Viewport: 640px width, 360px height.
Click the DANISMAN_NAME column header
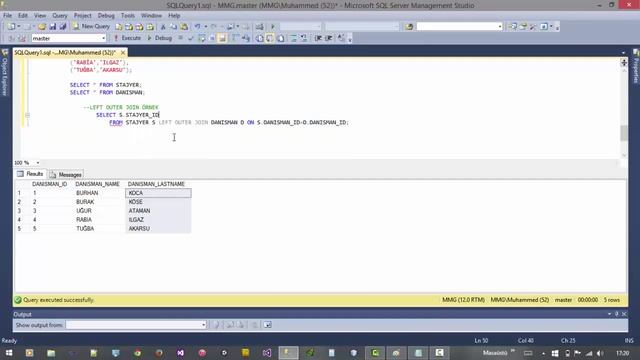[x=98, y=184]
